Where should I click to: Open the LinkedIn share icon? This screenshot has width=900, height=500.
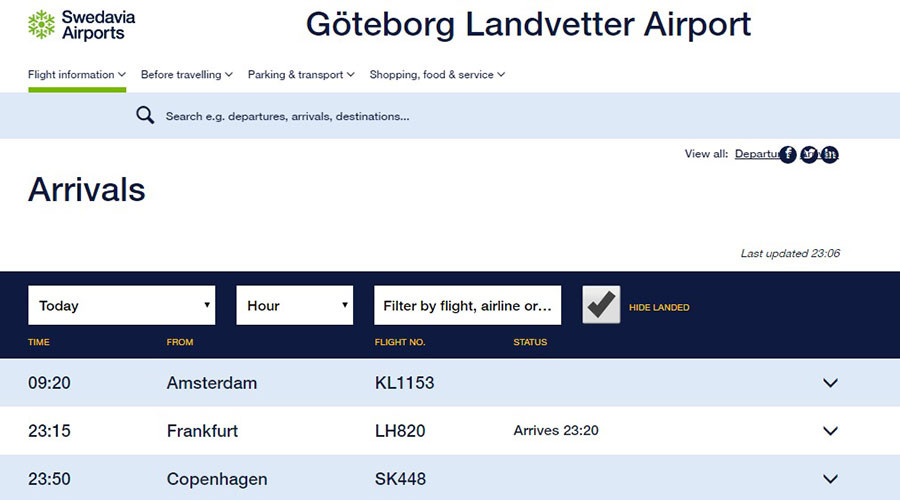tap(829, 154)
